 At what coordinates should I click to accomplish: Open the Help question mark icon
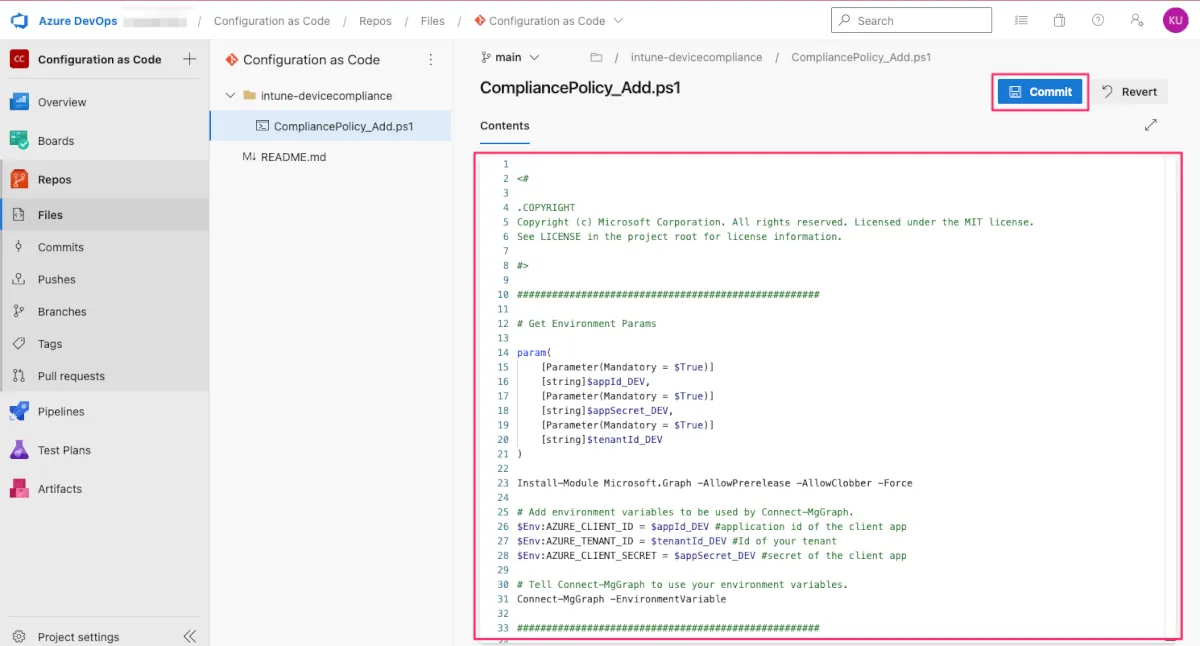(1098, 20)
